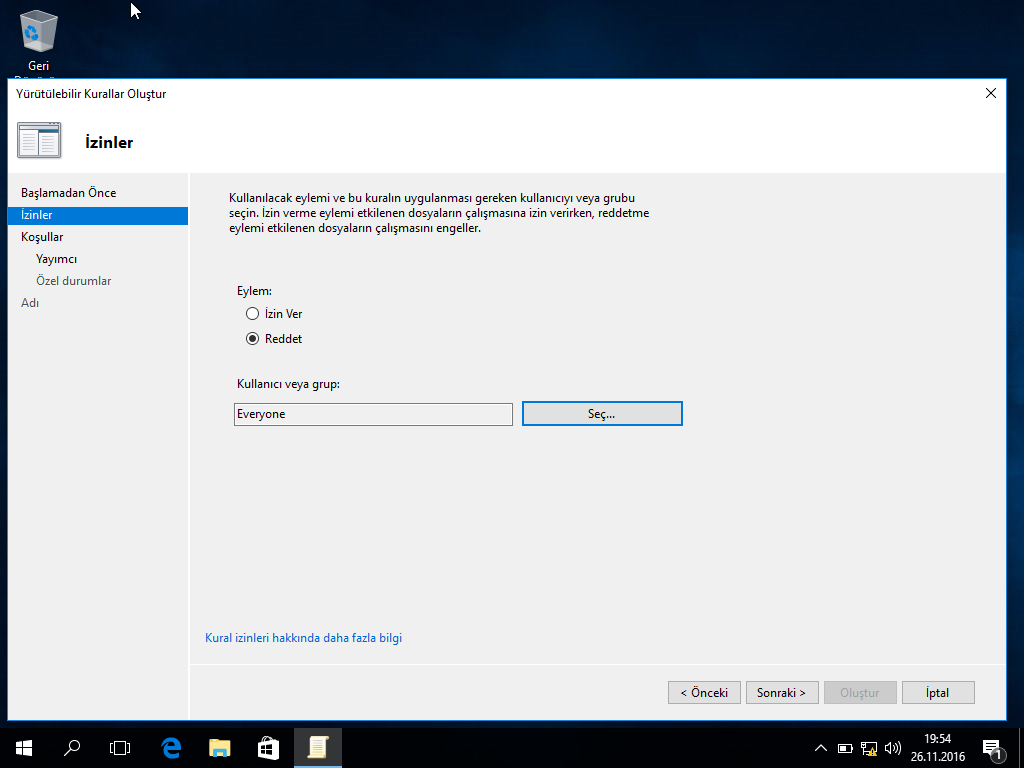1024x768 pixels.
Task: Open the Action Center notification icon
Action: (992, 747)
